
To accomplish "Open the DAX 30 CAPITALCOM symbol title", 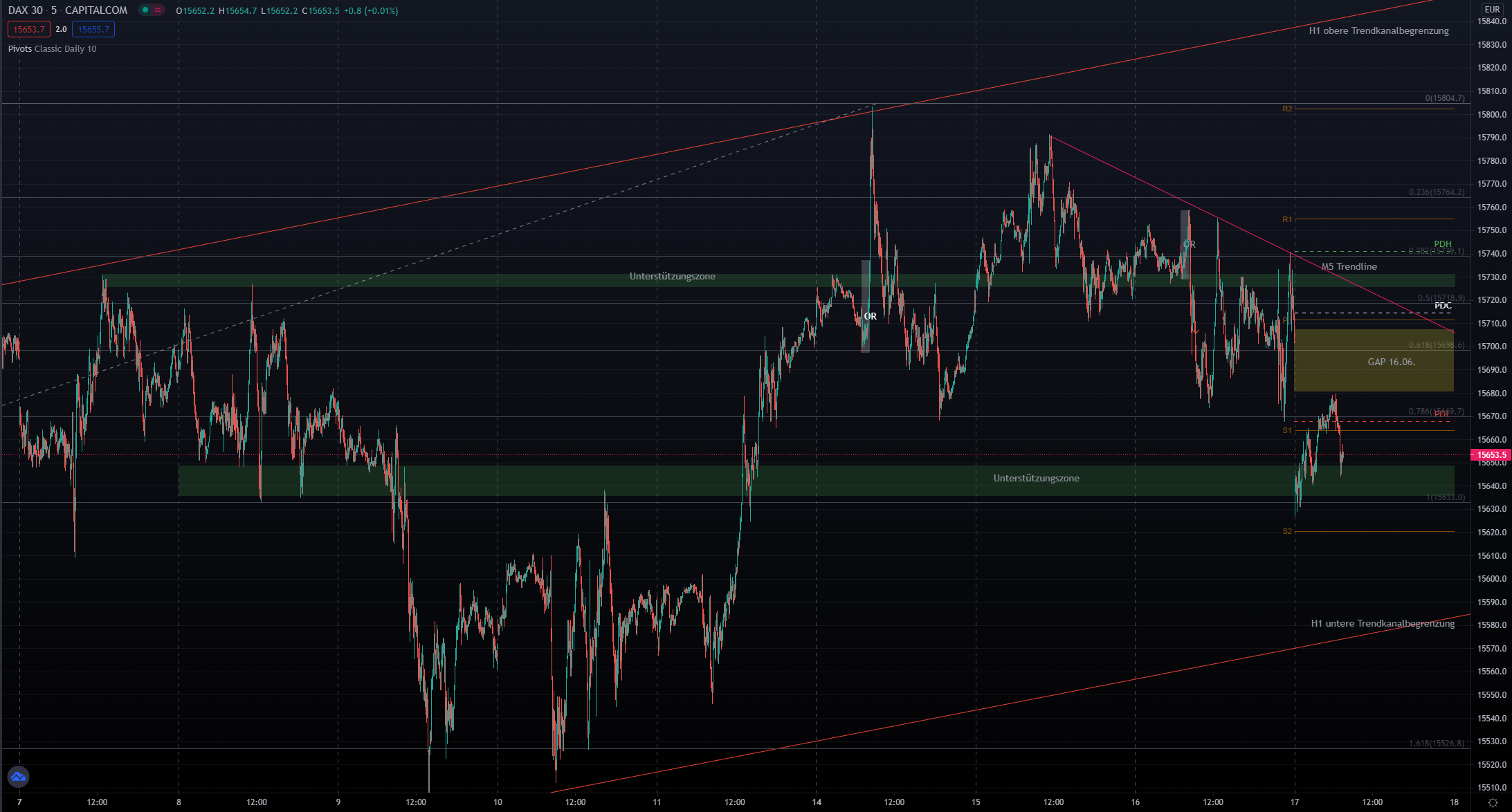I will point(68,10).
